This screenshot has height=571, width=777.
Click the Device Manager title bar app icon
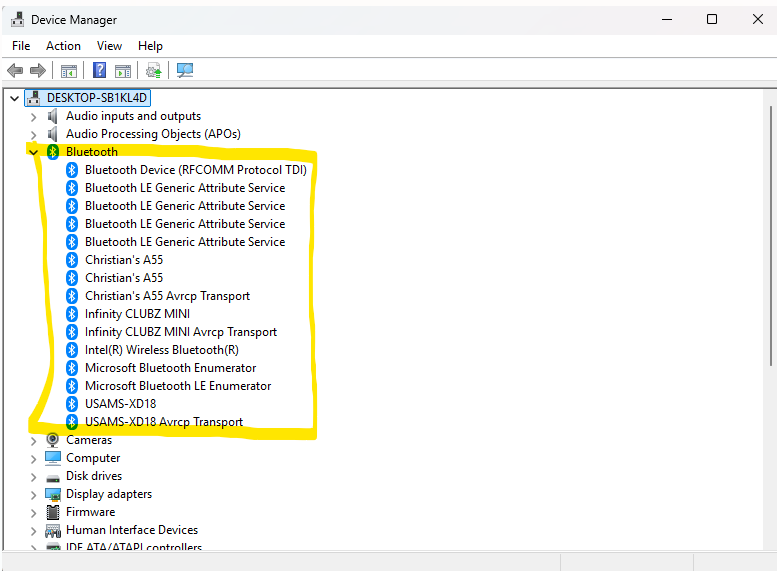[x=17, y=19]
